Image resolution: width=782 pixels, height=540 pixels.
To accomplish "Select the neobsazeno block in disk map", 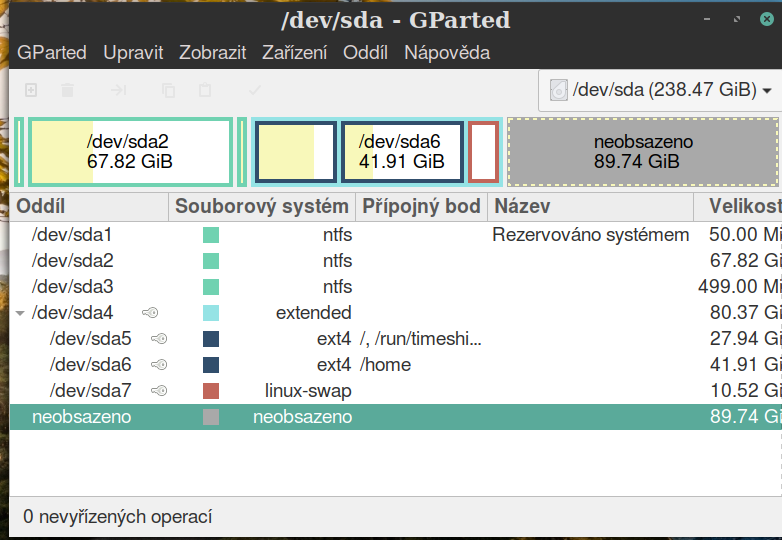I will click(642, 151).
